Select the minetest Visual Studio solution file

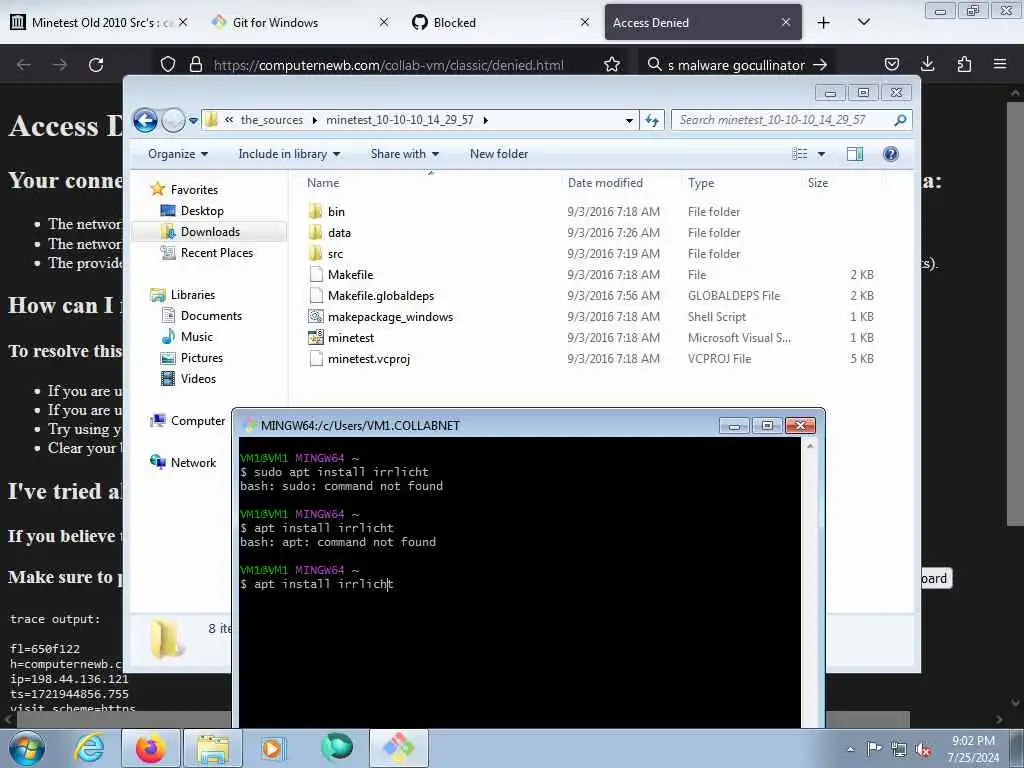[351, 338]
